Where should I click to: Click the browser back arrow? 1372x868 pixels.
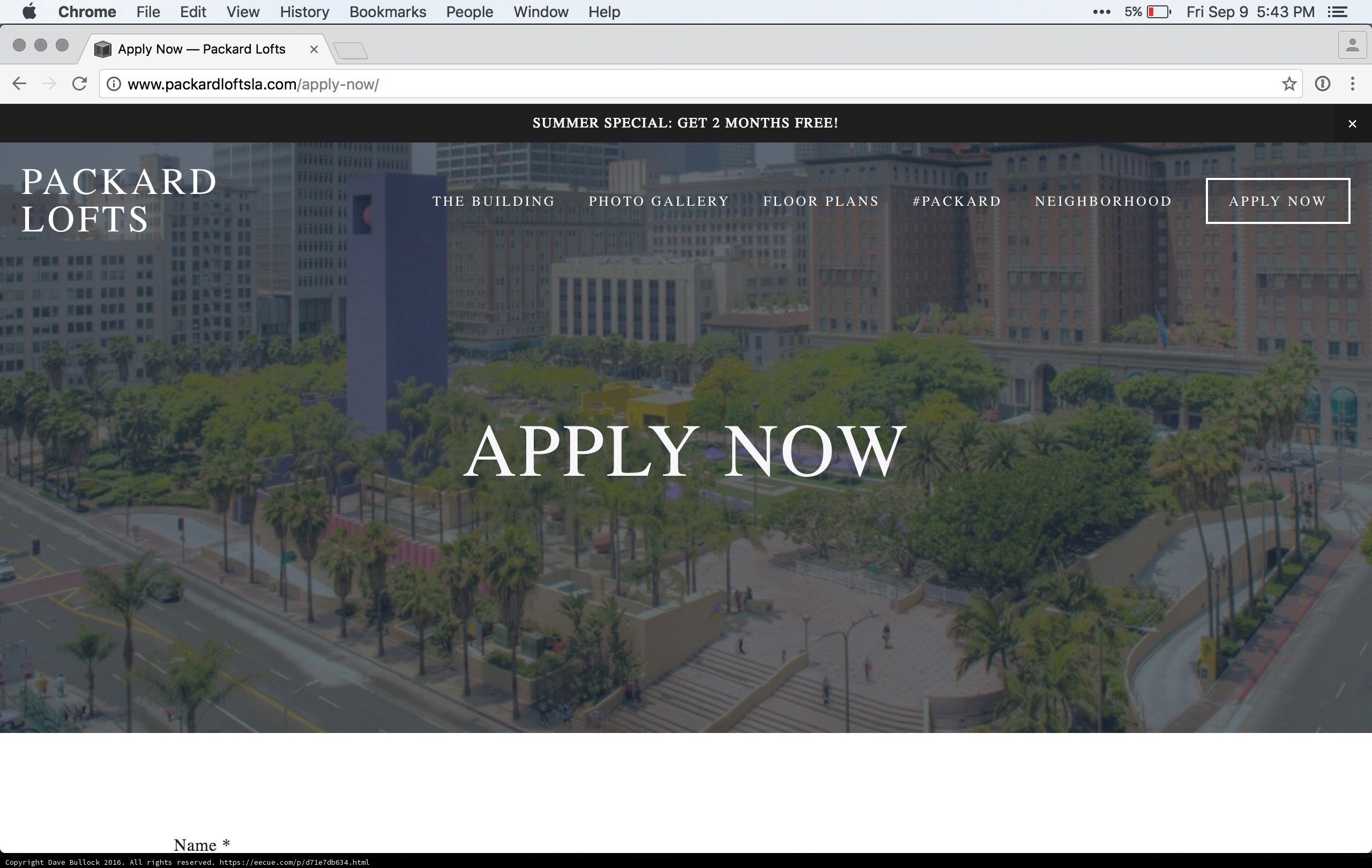click(19, 84)
